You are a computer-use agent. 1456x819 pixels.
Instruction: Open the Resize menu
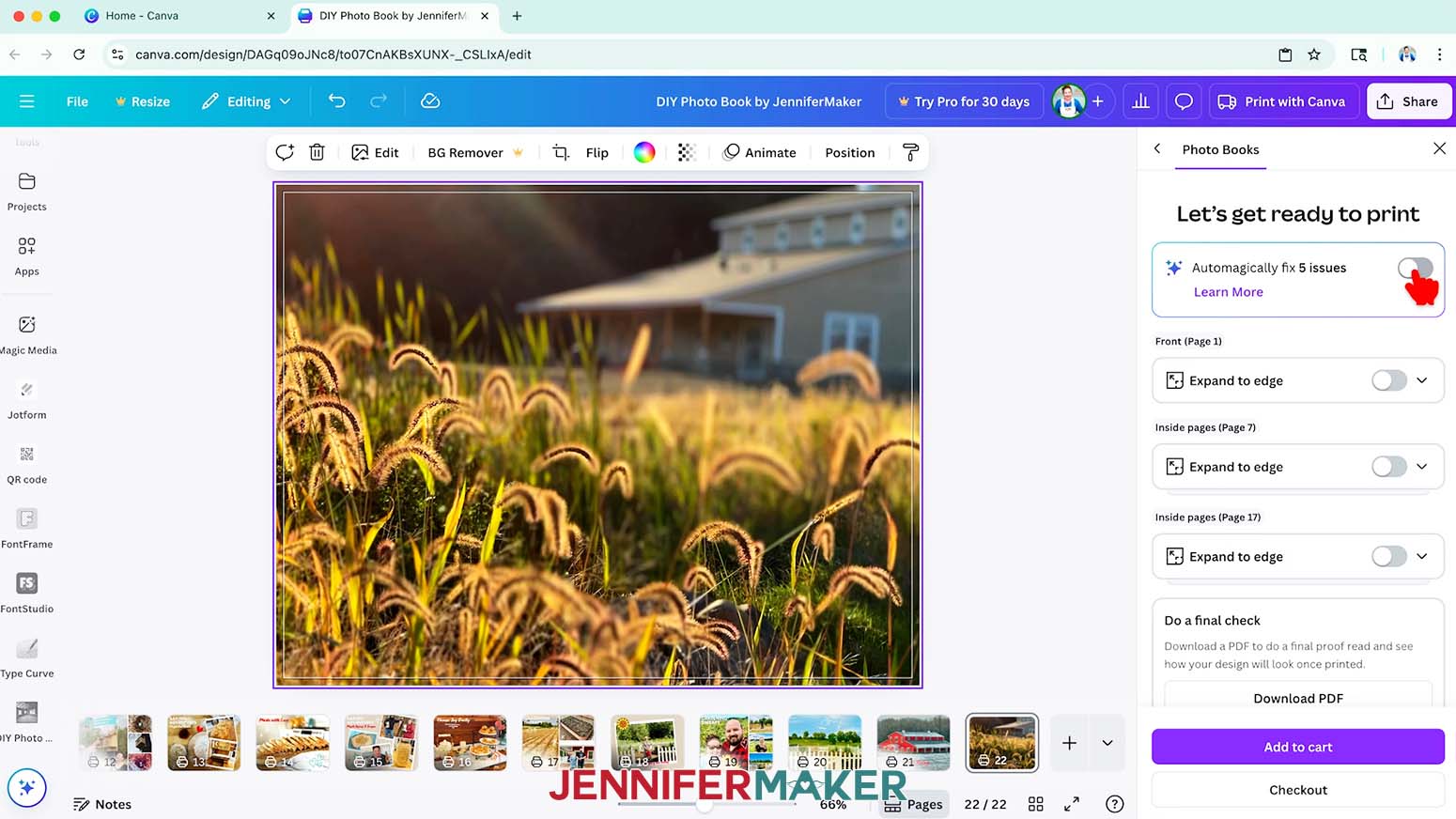pos(143,101)
